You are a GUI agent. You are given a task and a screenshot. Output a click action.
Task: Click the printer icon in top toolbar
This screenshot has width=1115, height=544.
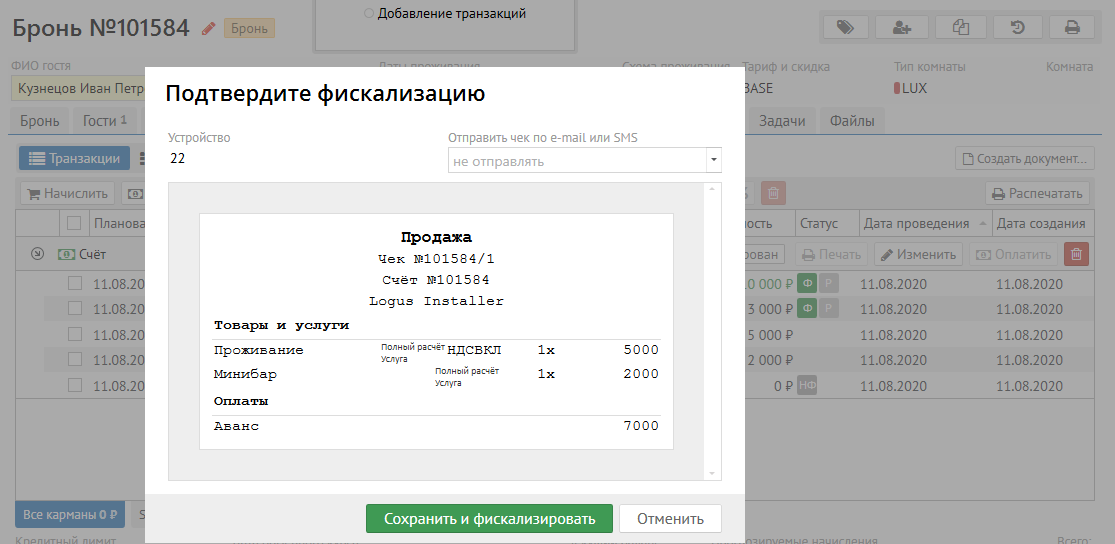[1072, 27]
